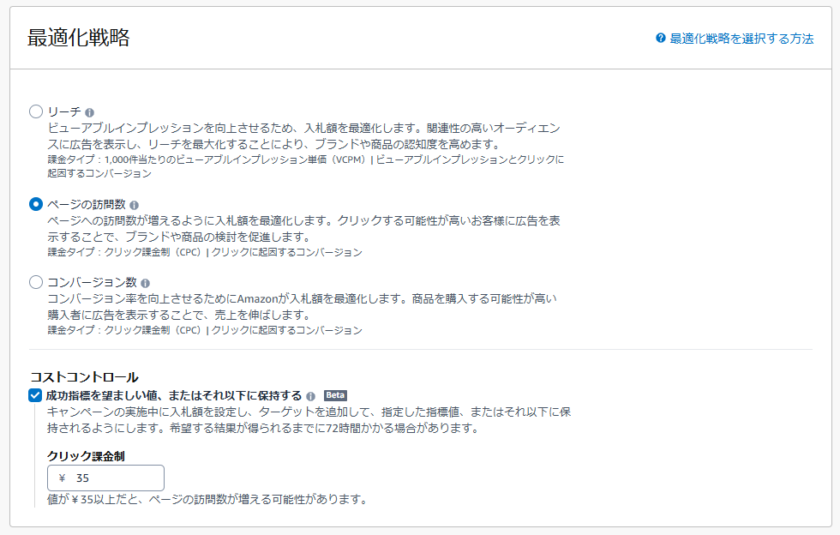
Task: Click the コストコントロール section heading
Action: pos(84,377)
